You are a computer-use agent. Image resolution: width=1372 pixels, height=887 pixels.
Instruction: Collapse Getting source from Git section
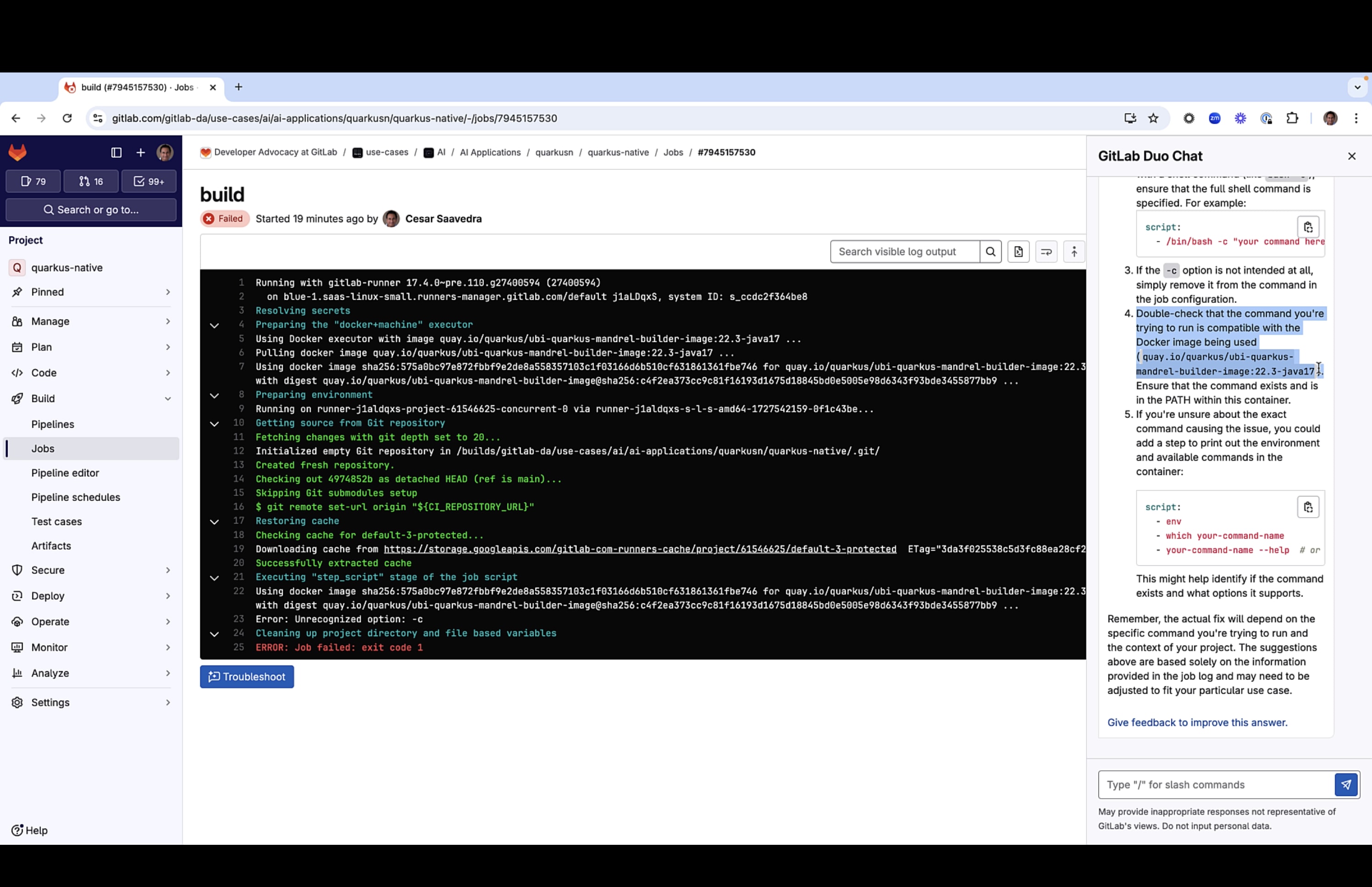(214, 424)
